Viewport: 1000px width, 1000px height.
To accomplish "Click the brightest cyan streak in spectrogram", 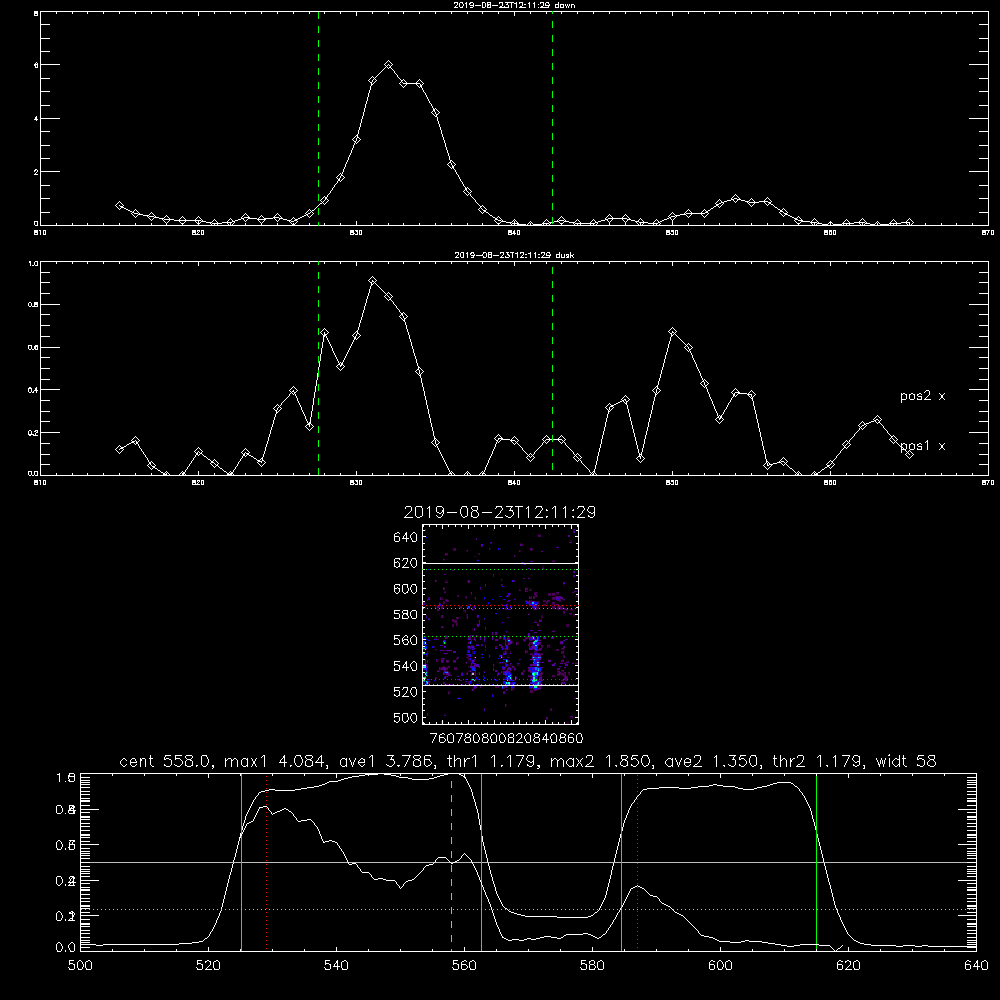I will click(535, 663).
